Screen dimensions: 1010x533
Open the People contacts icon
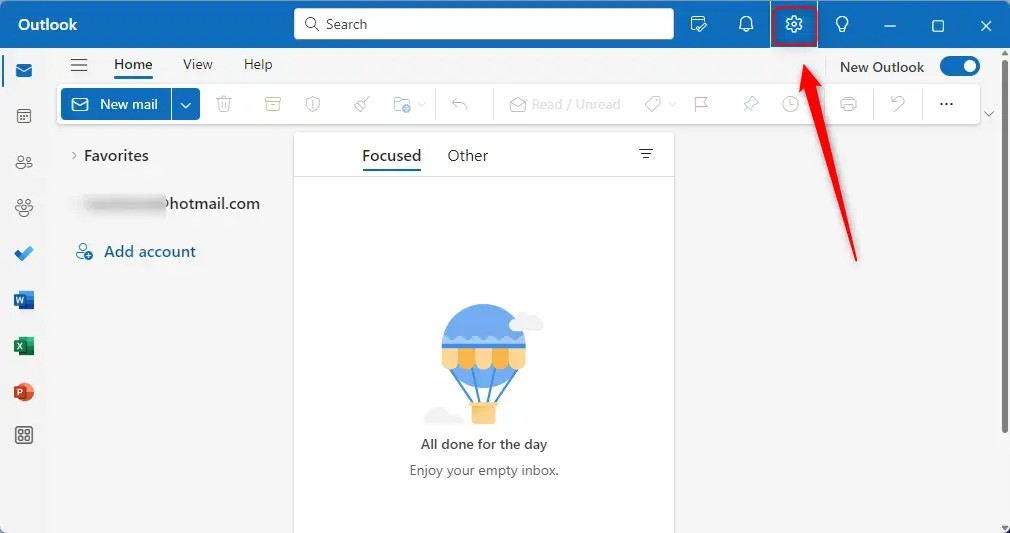click(x=24, y=162)
